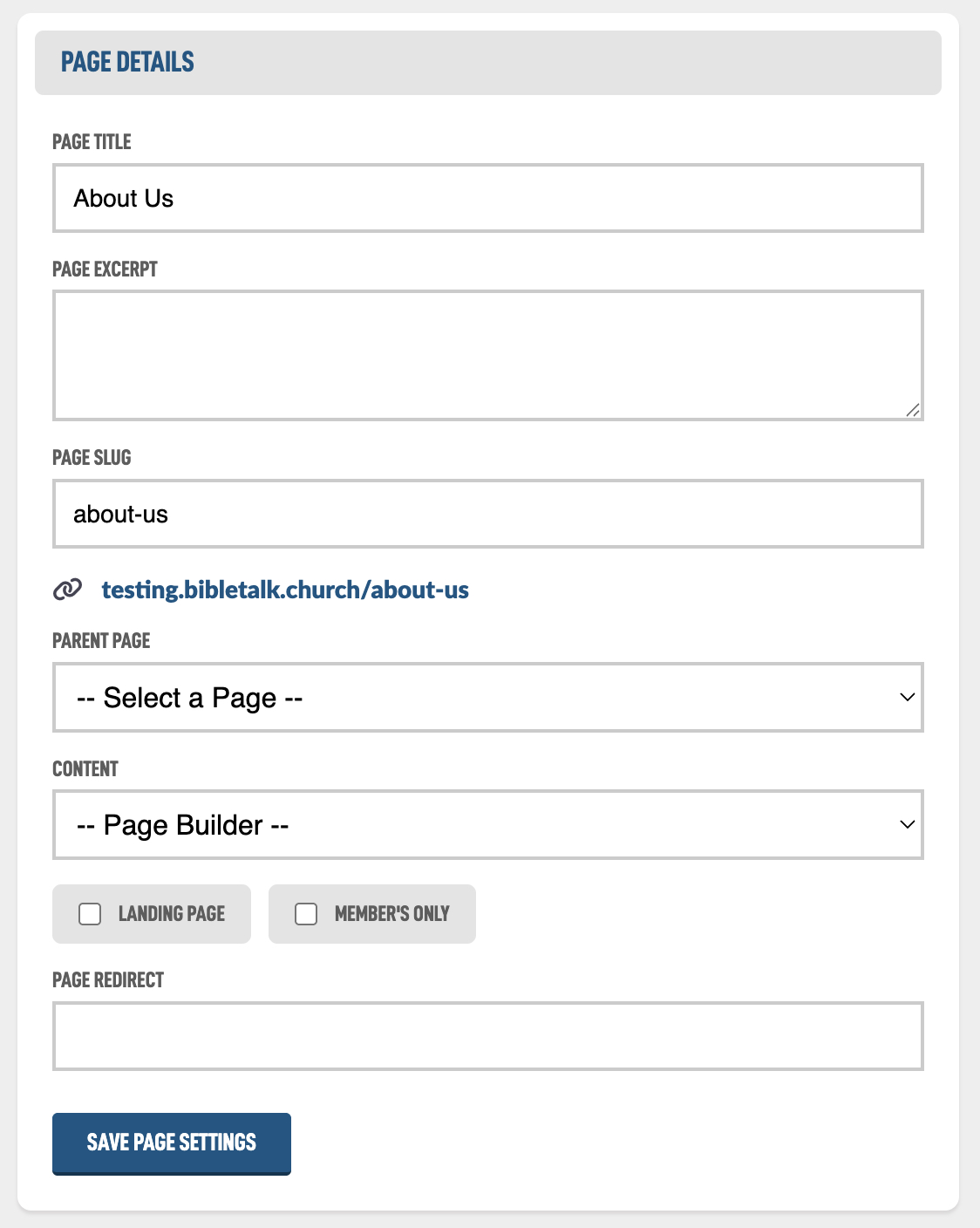
Task: Click the Page Details section header
Action: 128,62
